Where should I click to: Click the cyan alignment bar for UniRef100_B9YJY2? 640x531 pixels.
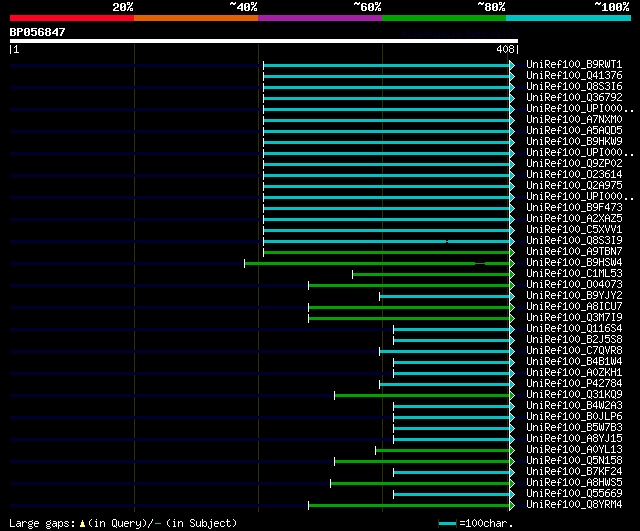444,297
